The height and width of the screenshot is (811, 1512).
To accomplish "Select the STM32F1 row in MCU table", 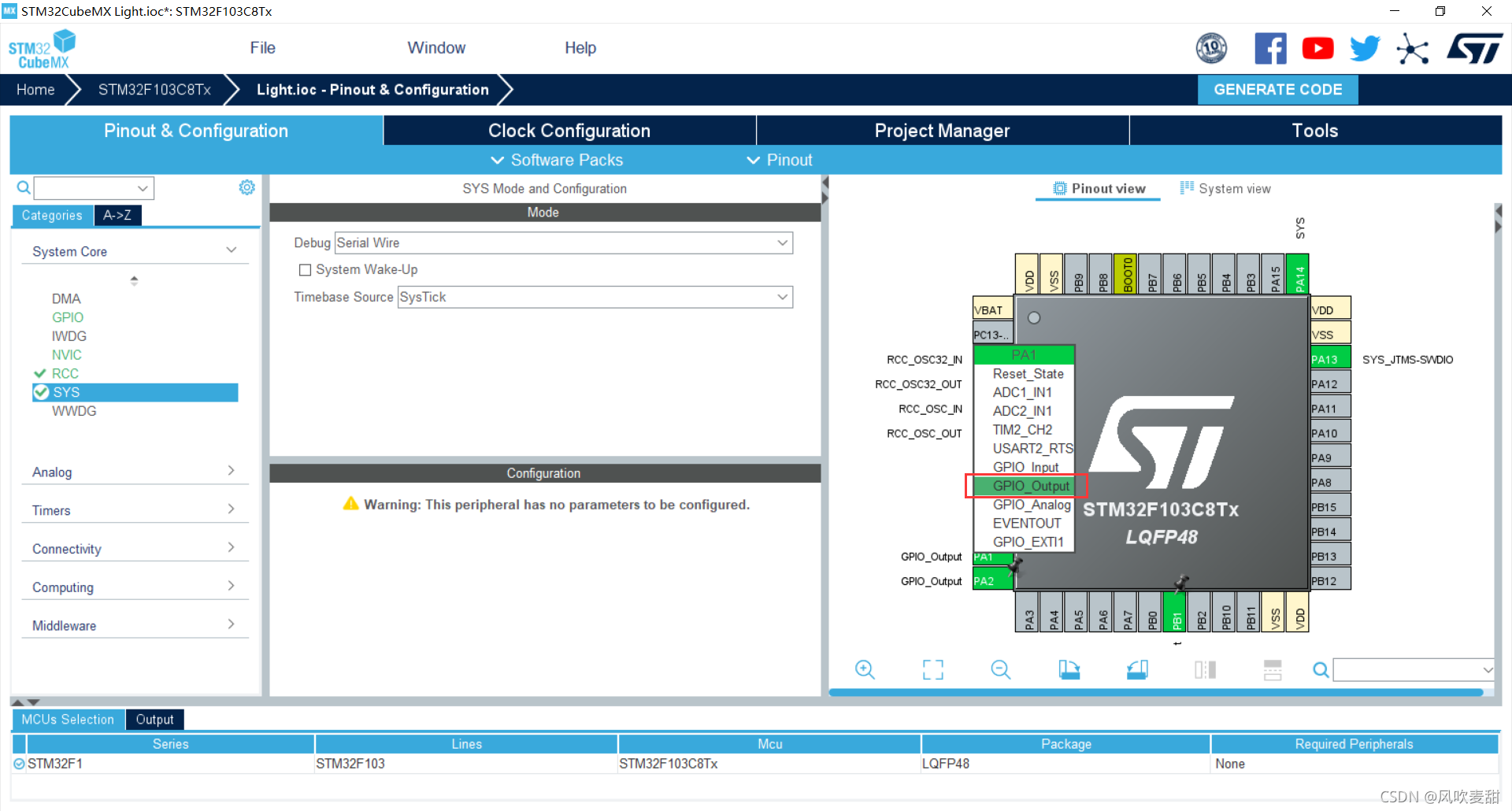I will 754,764.
